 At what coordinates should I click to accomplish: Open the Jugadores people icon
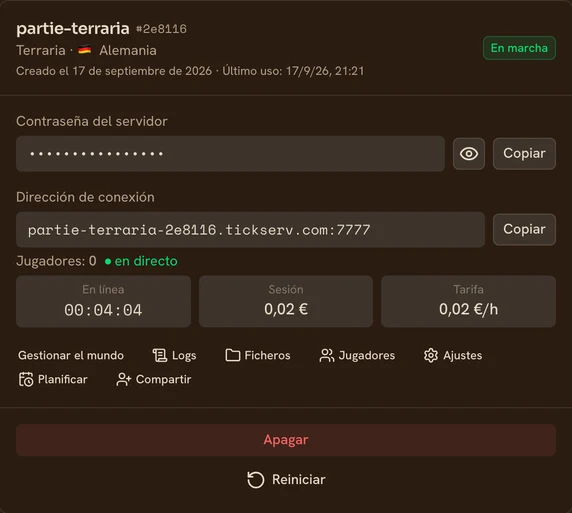click(326, 355)
